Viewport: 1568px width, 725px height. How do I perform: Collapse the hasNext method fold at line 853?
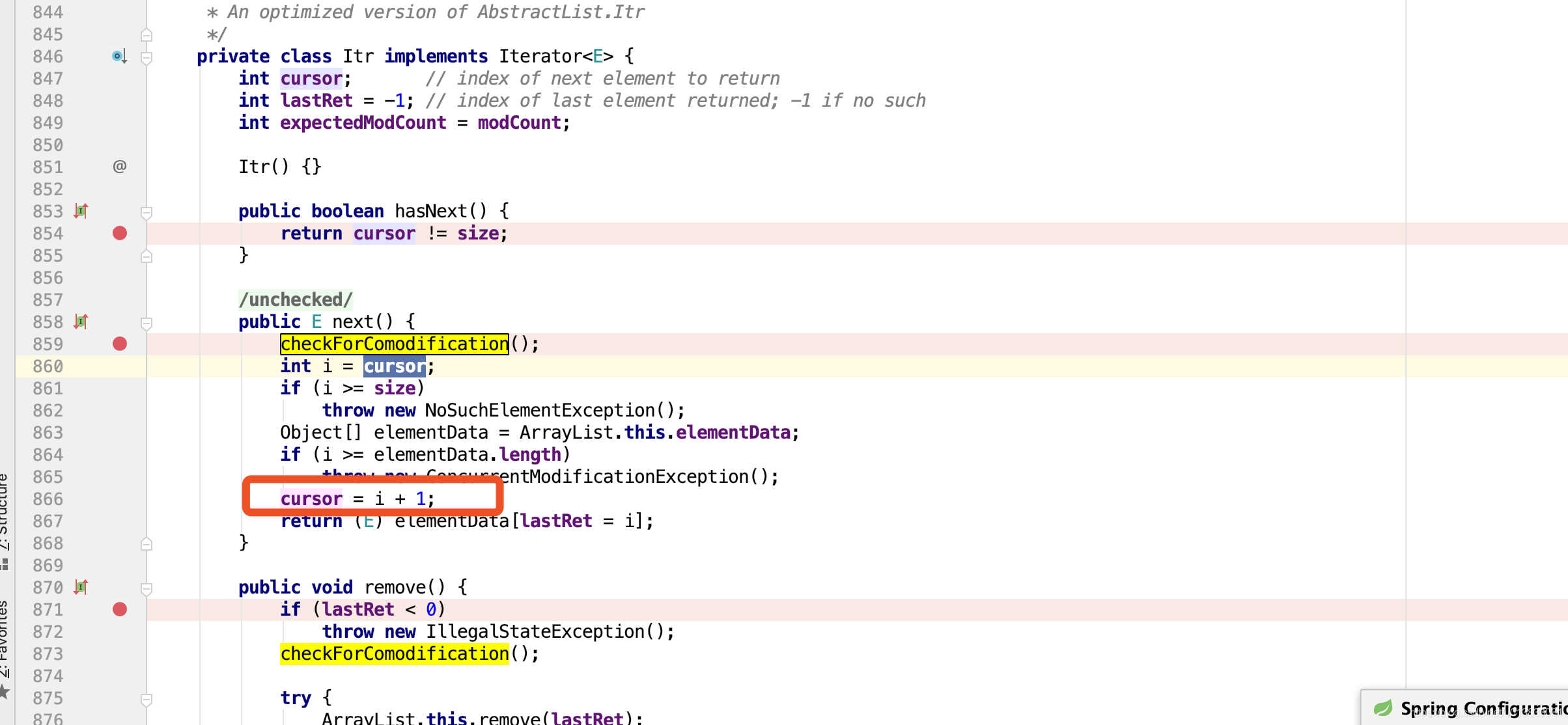click(147, 213)
